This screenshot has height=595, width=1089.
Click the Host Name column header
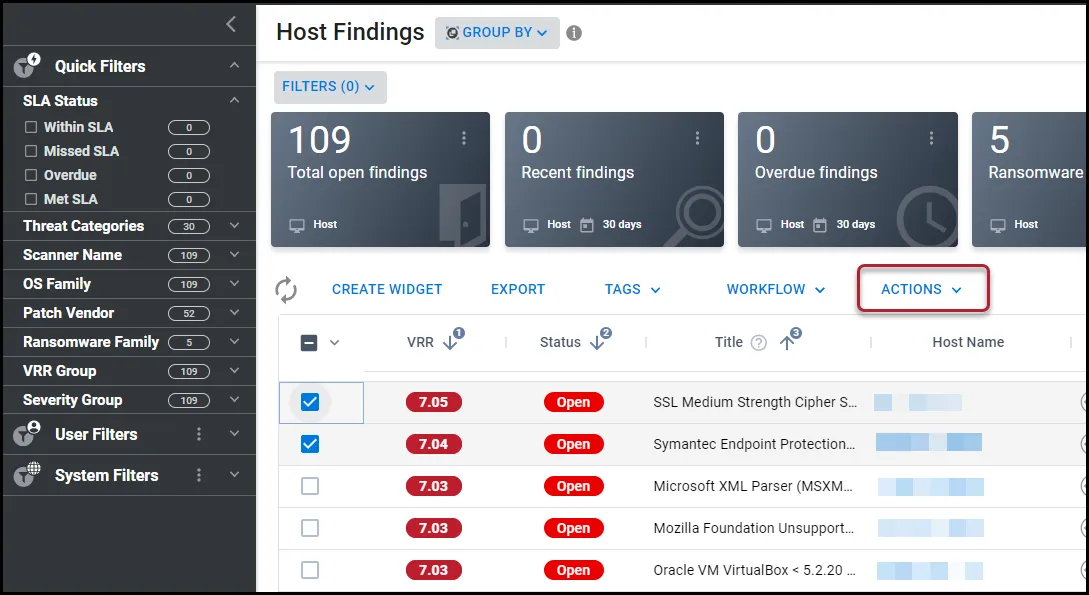point(968,342)
